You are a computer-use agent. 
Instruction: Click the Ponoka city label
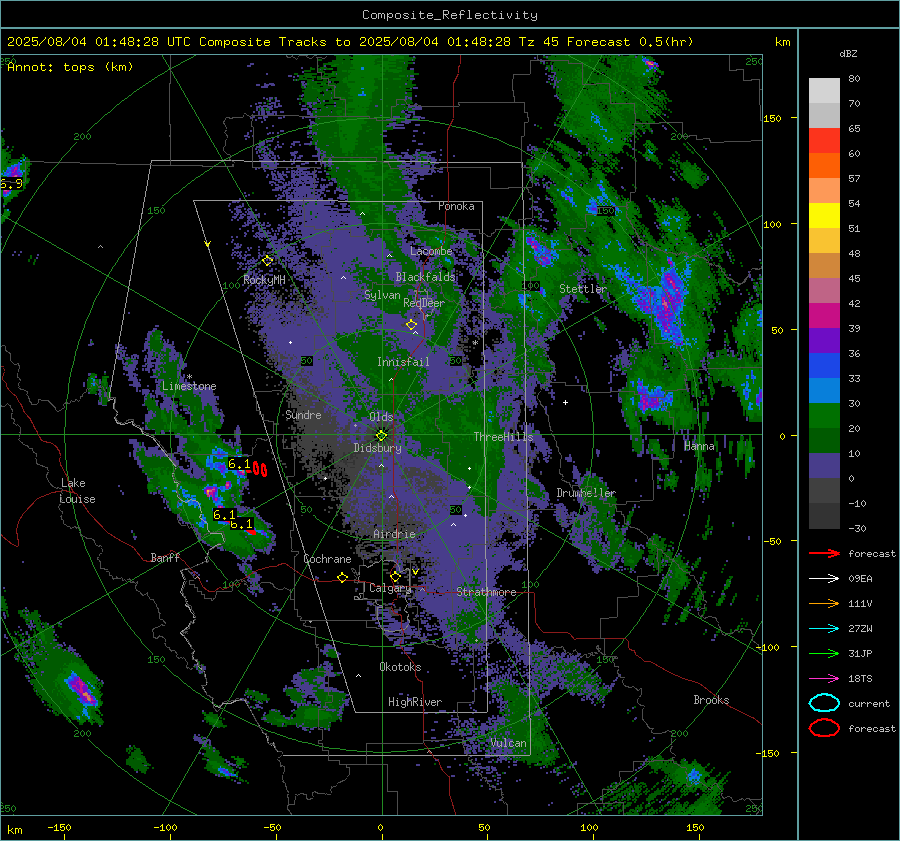[456, 206]
